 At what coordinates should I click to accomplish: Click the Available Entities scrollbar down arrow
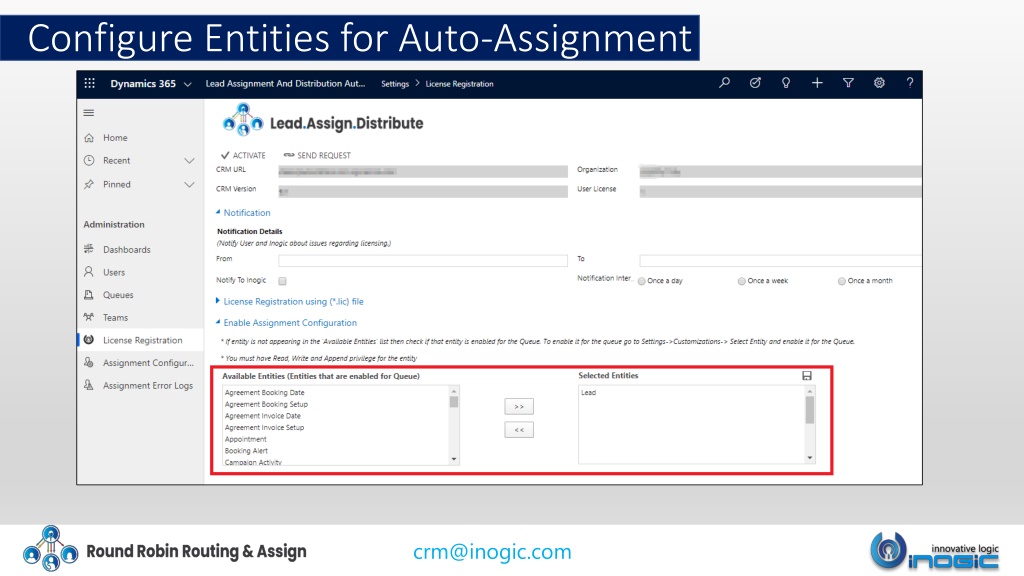(x=454, y=459)
